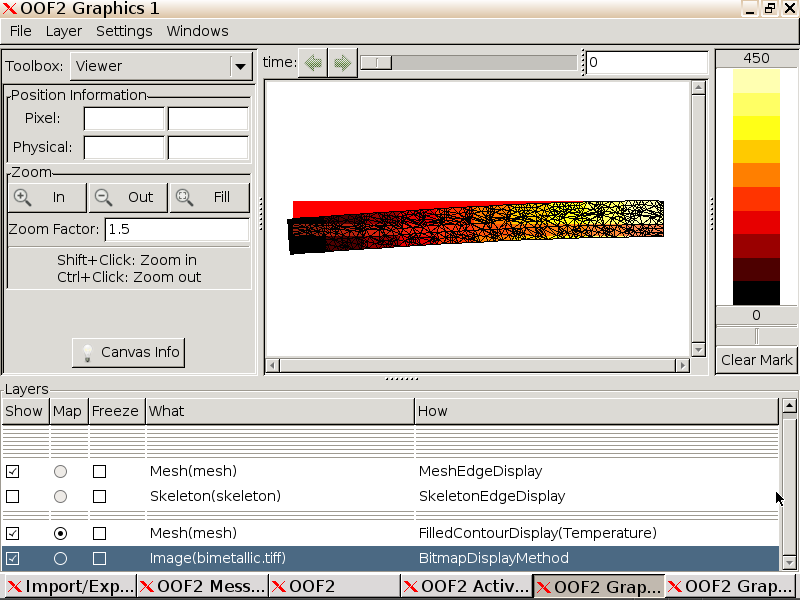
Task: Click the Fill zoom magnifier icon
Action: click(184, 197)
